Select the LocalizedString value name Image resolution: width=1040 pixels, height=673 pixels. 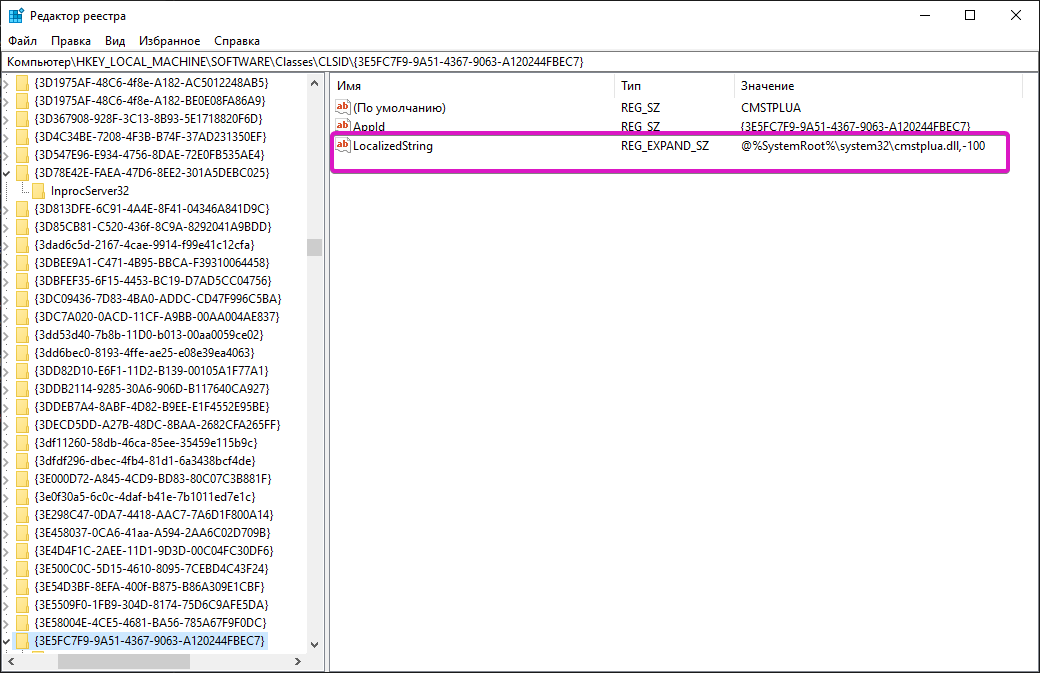(x=393, y=146)
